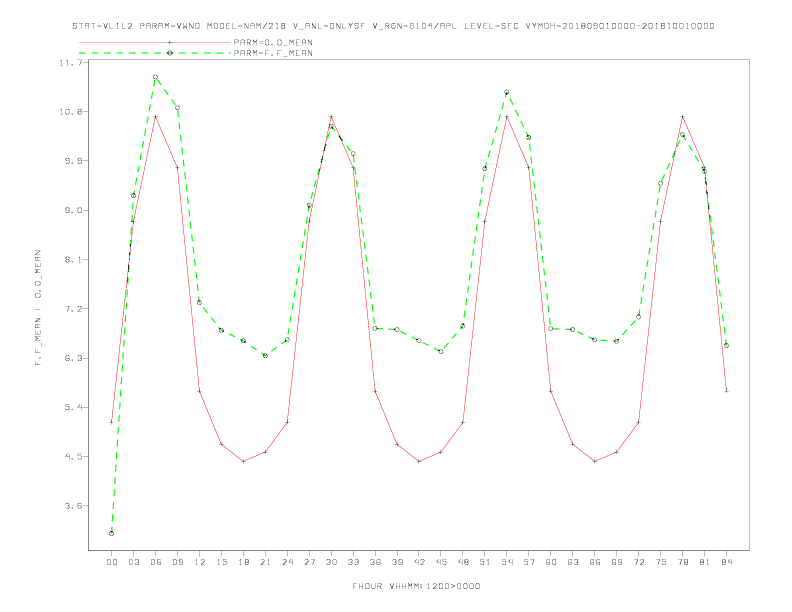Click the x-axis tick label 24
Screen dimensions: 792x612
coord(287,562)
